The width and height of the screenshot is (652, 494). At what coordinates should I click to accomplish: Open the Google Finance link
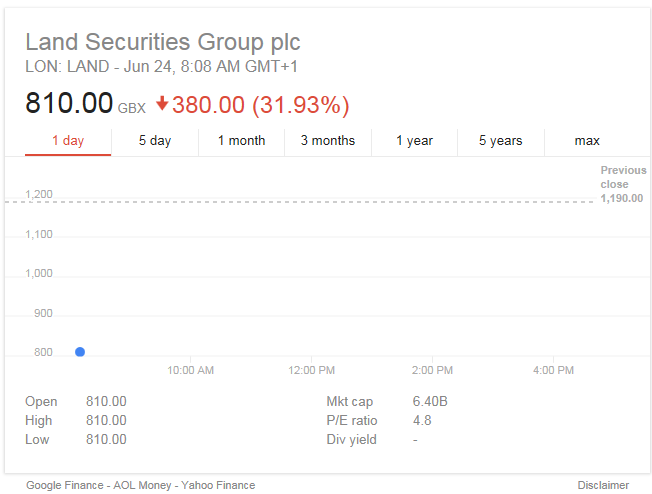[x=65, y=485]
